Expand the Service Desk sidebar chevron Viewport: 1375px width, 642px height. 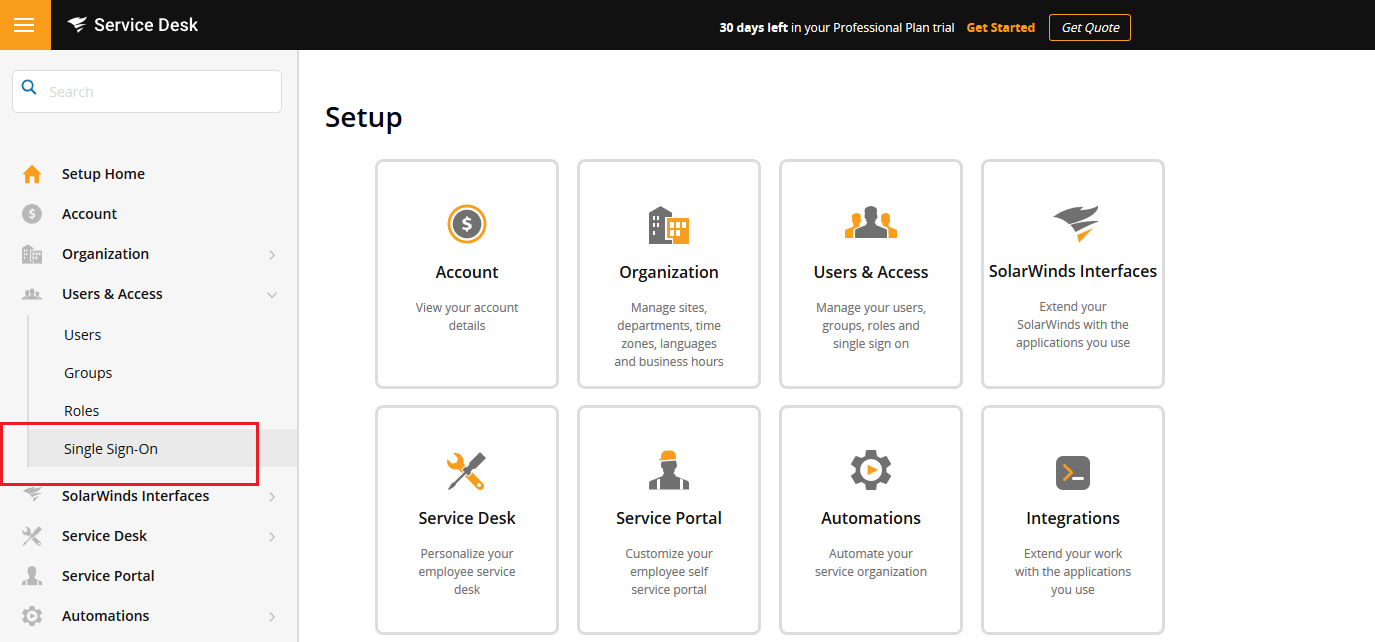coord(272,537)
